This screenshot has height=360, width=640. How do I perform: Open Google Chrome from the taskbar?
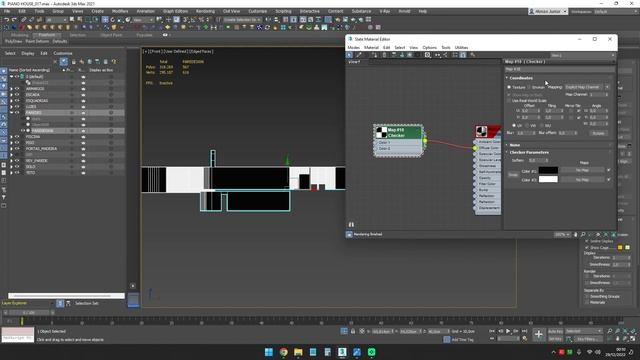pos(283,352)
